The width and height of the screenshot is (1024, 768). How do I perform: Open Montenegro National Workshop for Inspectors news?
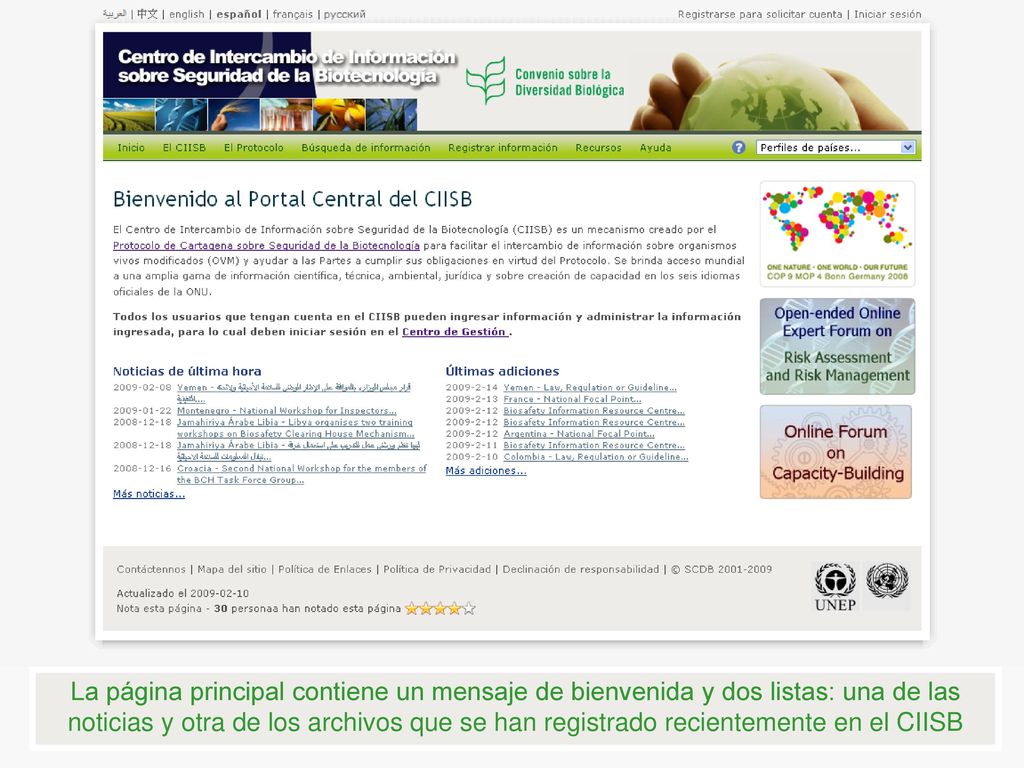coord(287,411)
